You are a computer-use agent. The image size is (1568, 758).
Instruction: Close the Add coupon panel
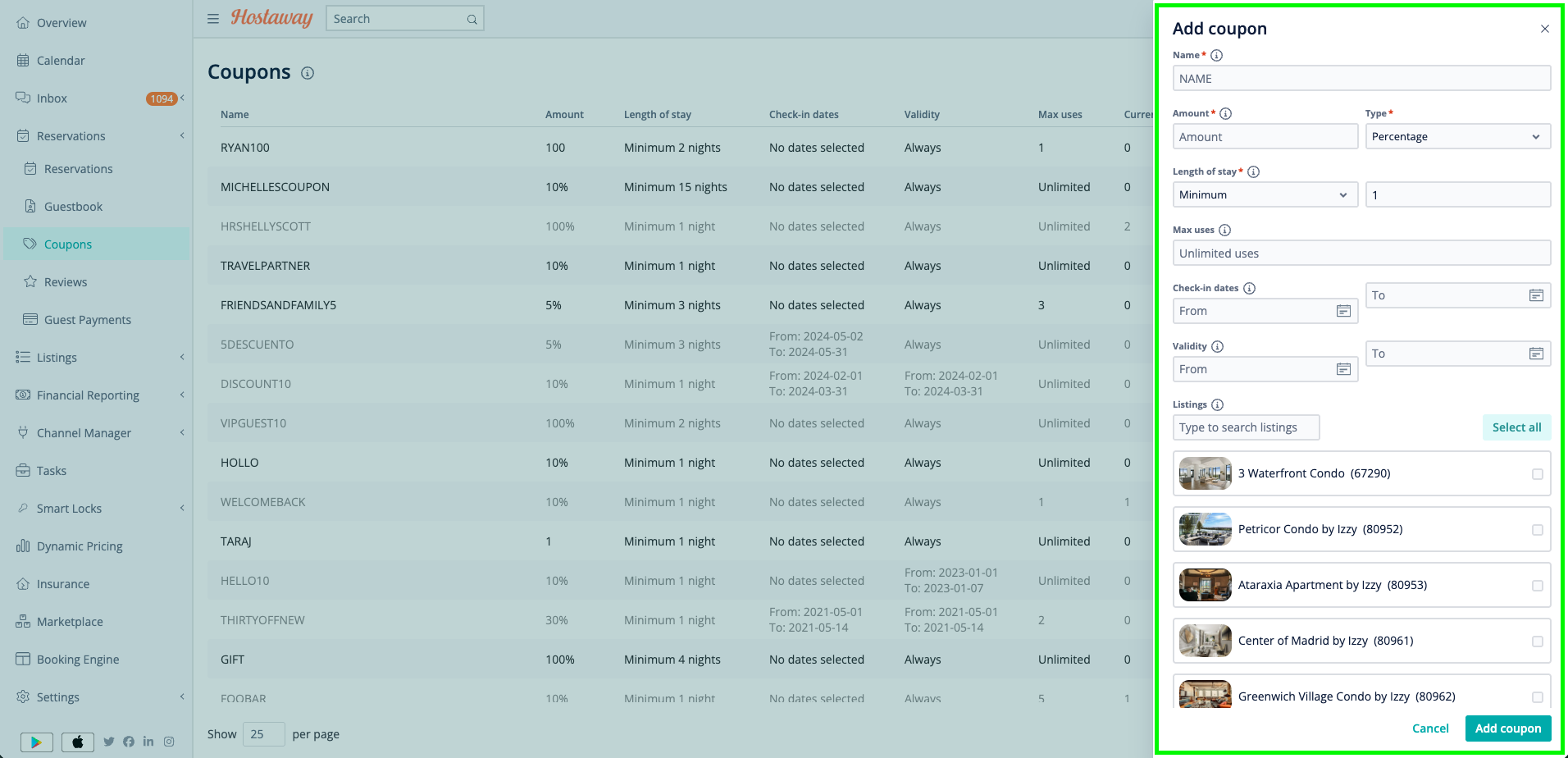click(1545, 29)
